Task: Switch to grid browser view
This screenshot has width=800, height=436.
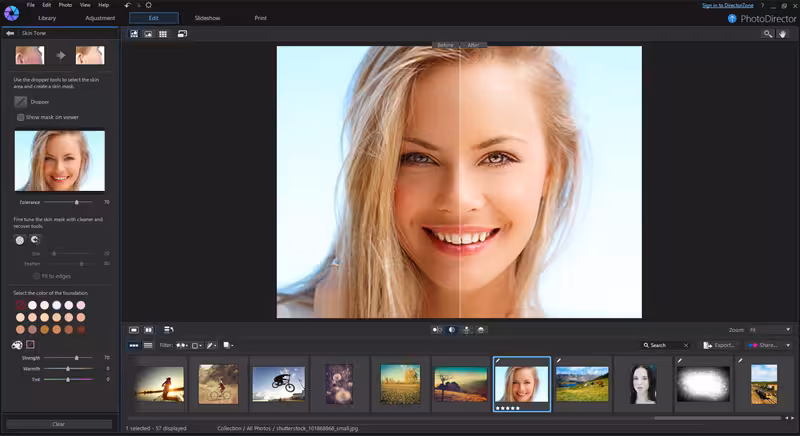Action: [163, 34]
